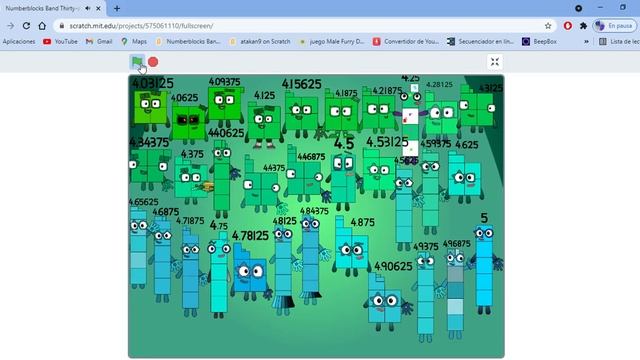
Task: Click the character labeled 4.625
Action: point(464,178)
